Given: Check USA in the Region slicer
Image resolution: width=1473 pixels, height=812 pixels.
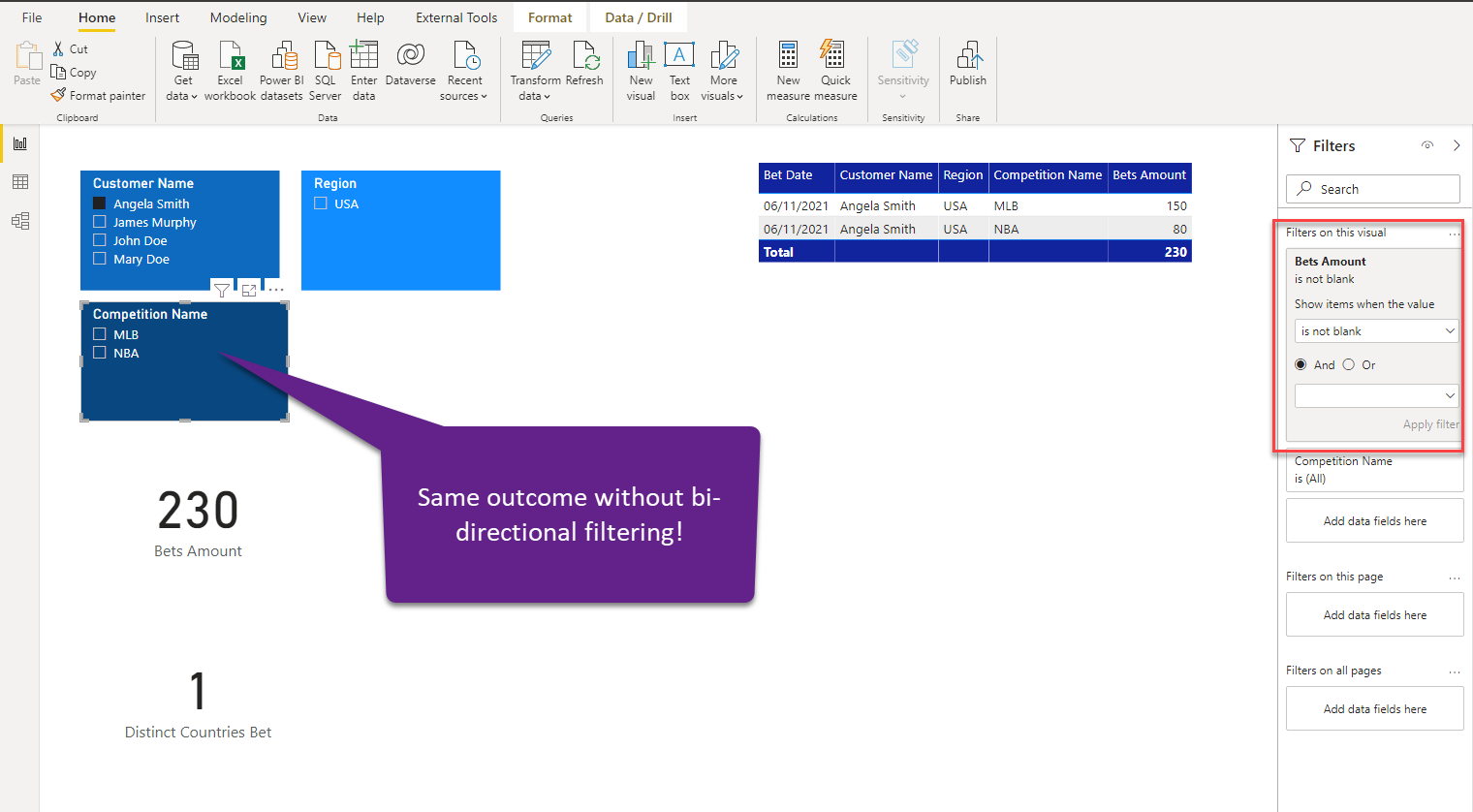Looking at the screenshot, I should point(319,203).
